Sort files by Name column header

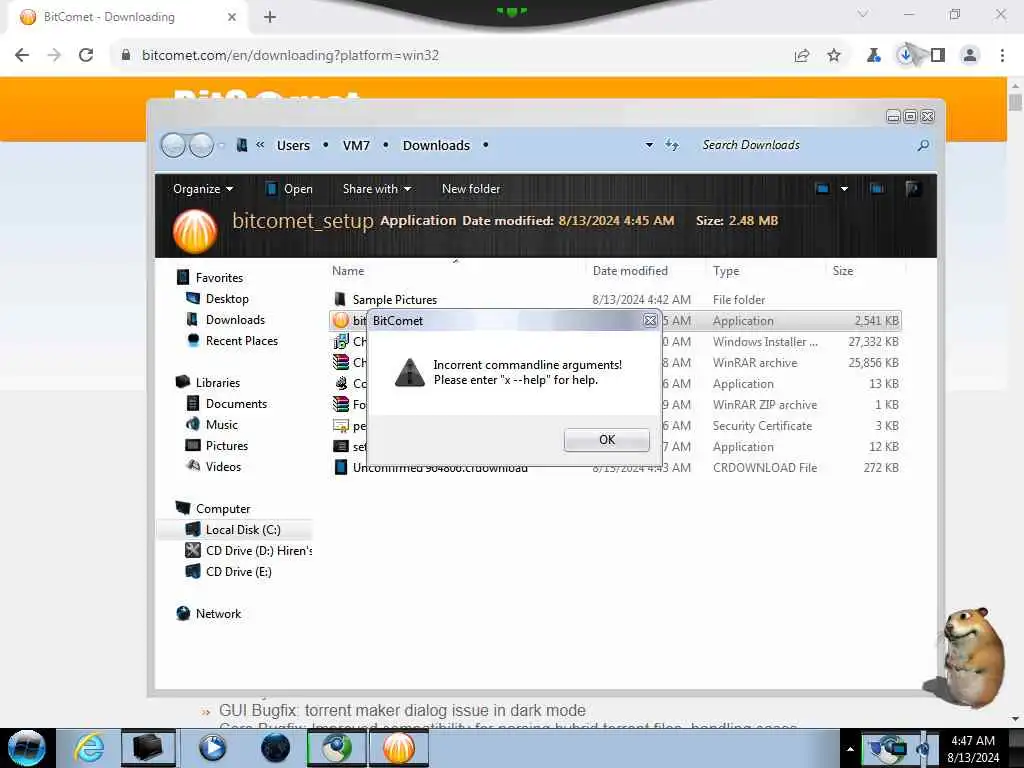[x=348, y=270]
